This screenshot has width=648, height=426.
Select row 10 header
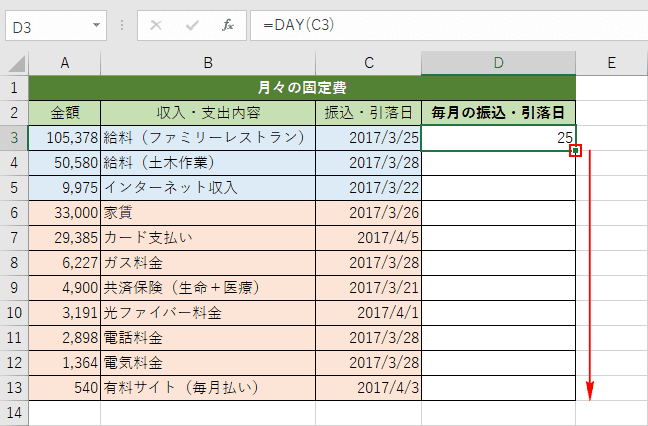click(14, 313)
